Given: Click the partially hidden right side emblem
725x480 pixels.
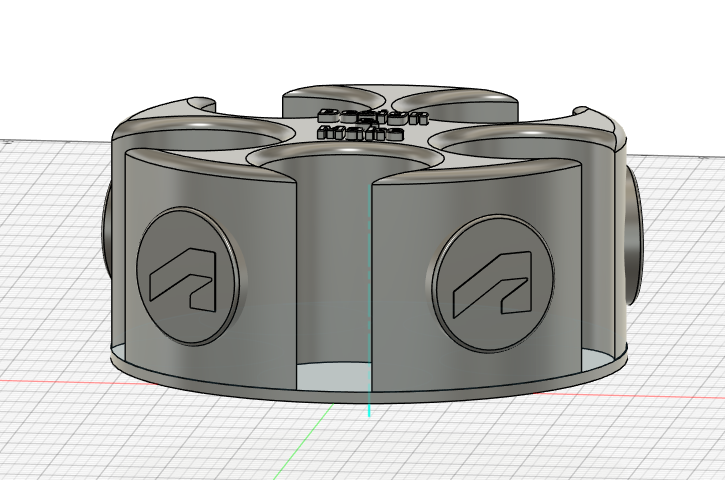Looking at the screenshot, I should (634, 236).
